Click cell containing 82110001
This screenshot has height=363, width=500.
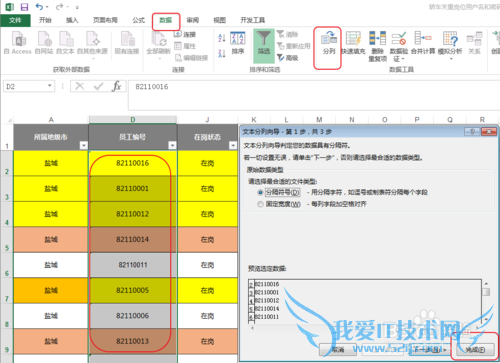point(133,189)
